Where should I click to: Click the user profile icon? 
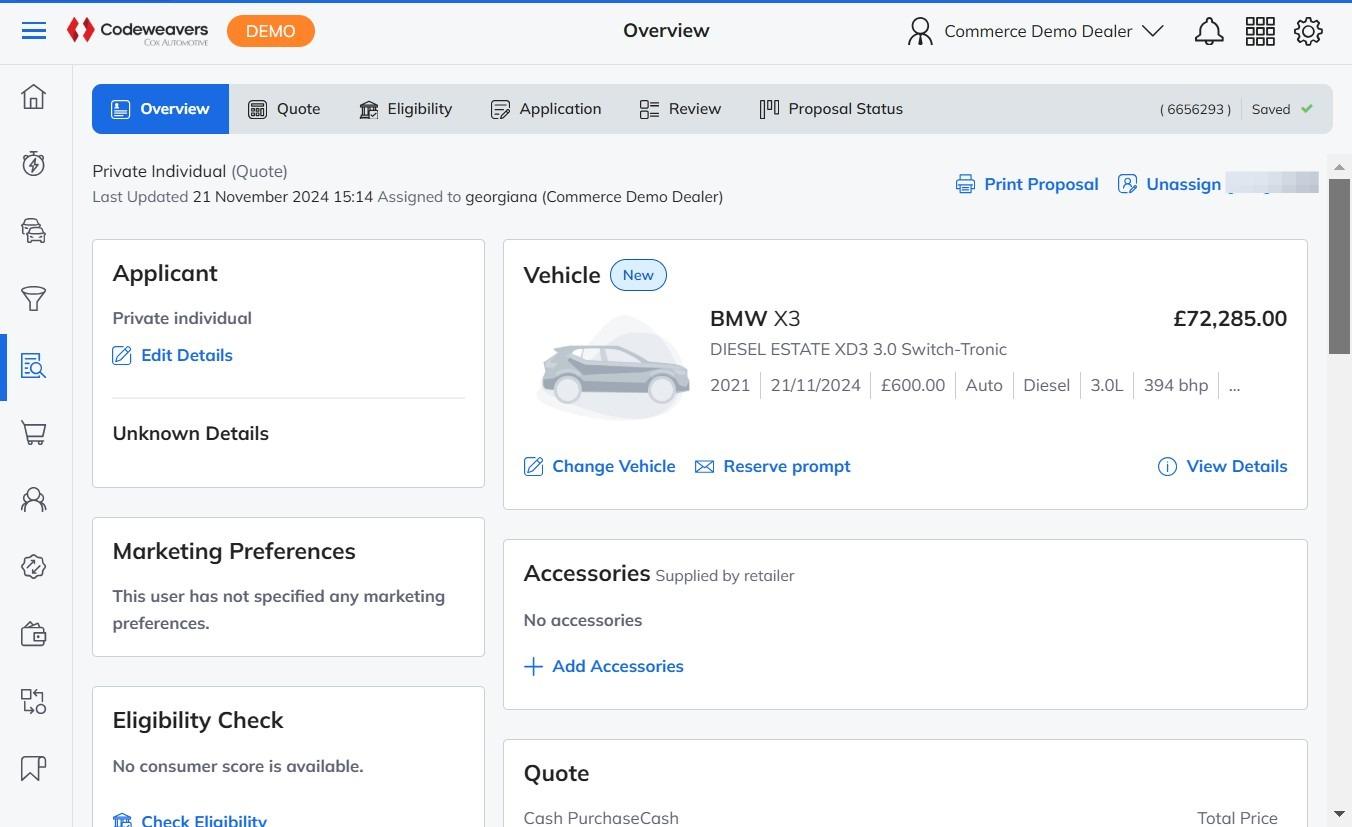click(x=919, y=31)
